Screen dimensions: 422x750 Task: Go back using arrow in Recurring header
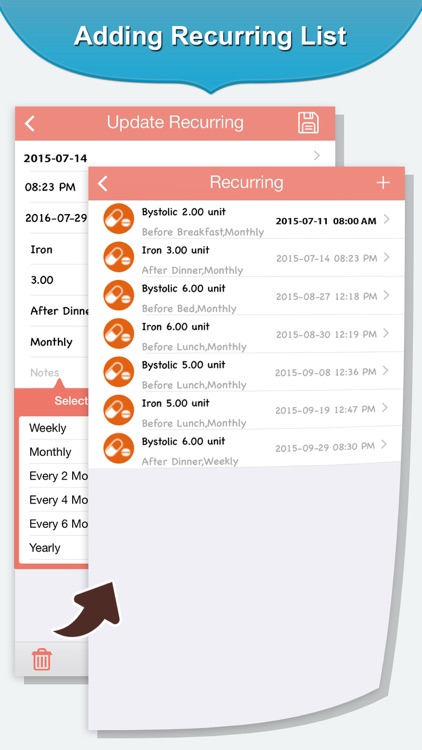click(x=103, y=183)
